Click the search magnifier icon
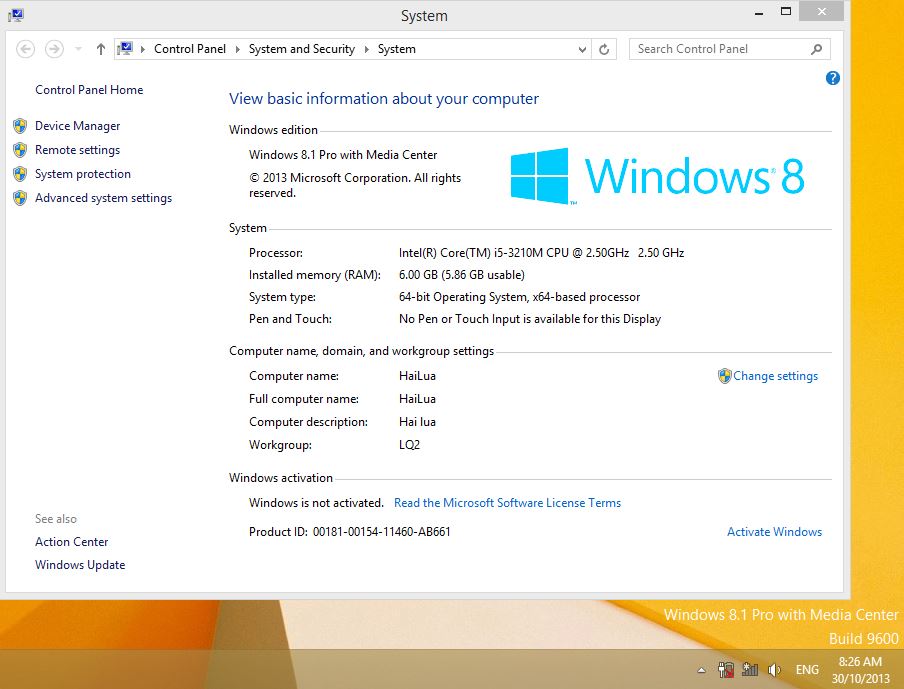The image size is (904, 689). point(816,49)
